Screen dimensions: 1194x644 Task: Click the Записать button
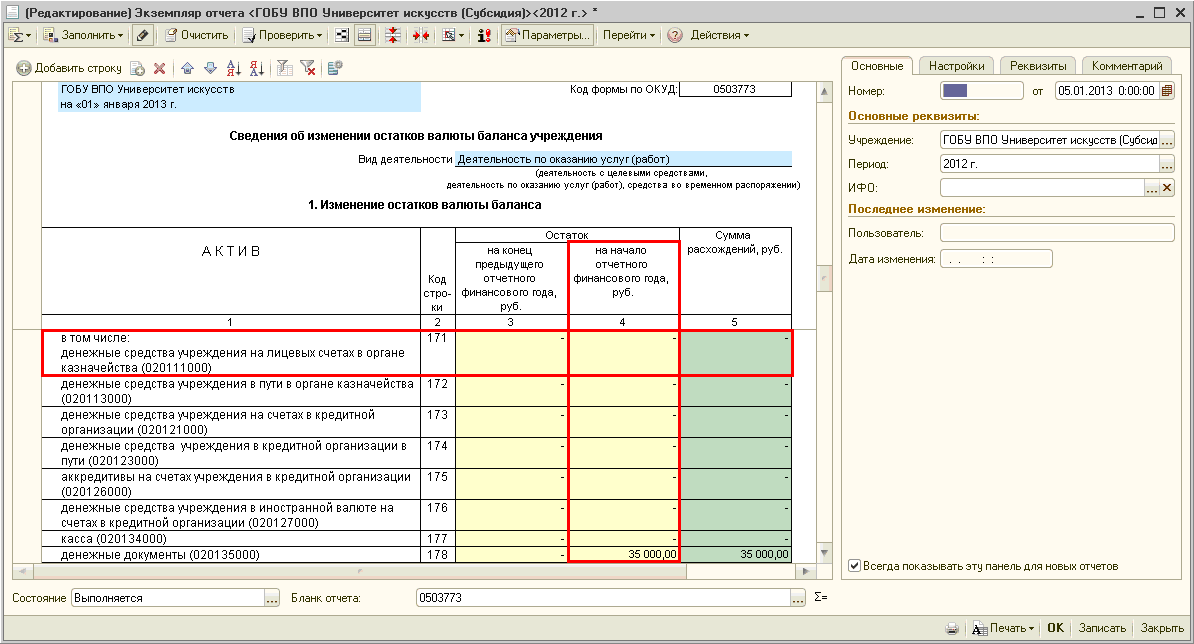point(1101,629)
